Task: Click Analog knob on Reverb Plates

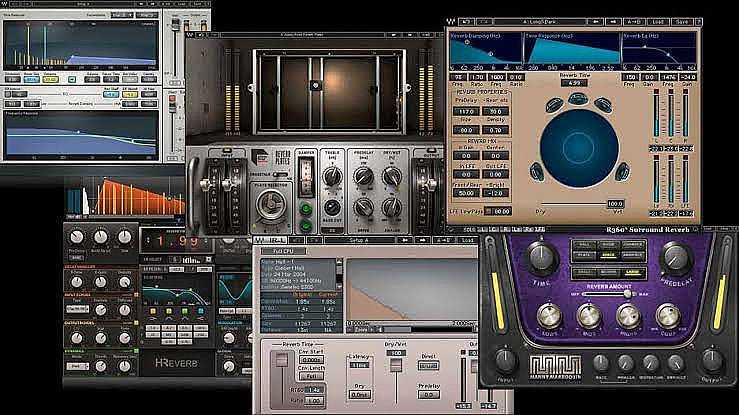Action: [392, 207]
